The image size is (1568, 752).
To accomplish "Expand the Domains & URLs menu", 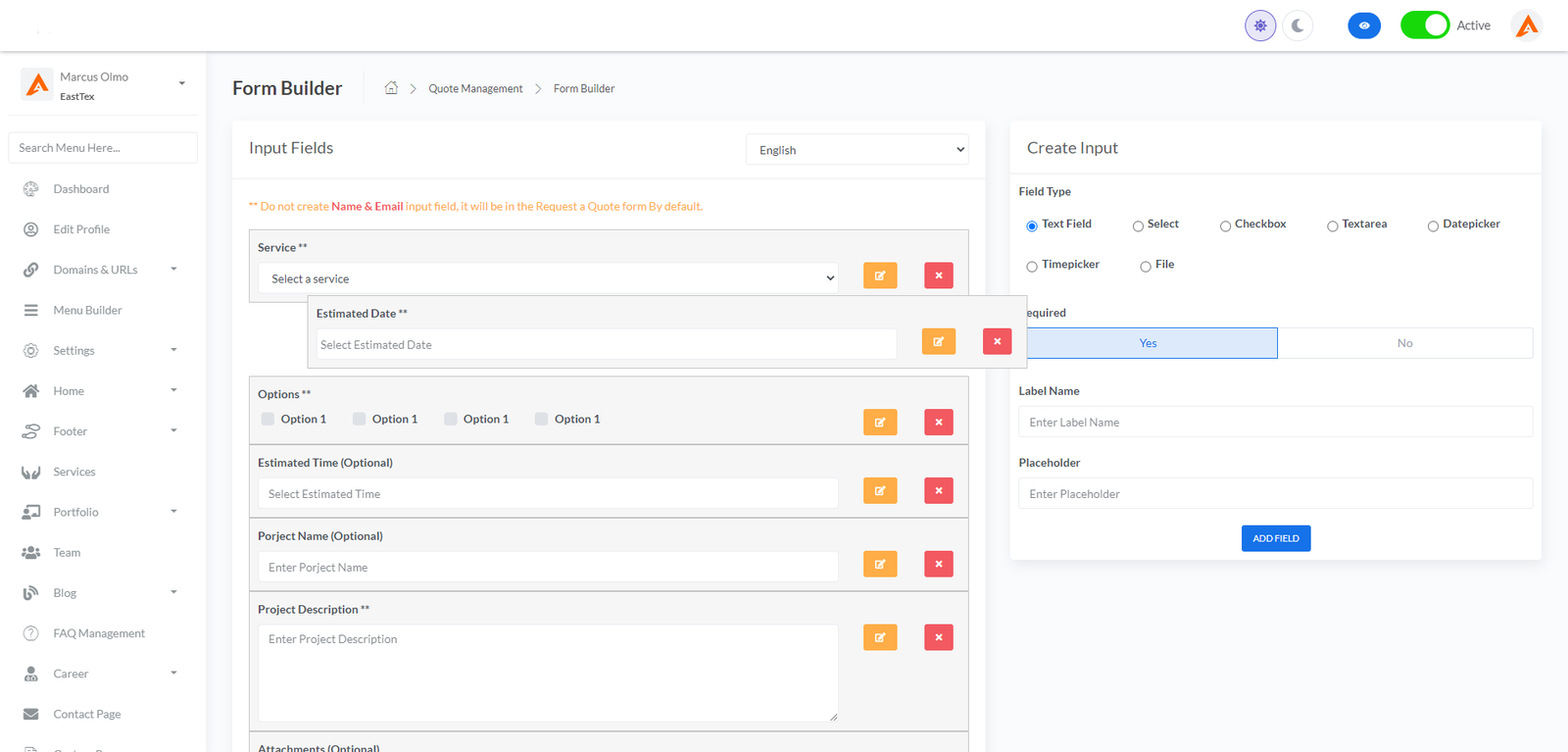I will point(100,270).
